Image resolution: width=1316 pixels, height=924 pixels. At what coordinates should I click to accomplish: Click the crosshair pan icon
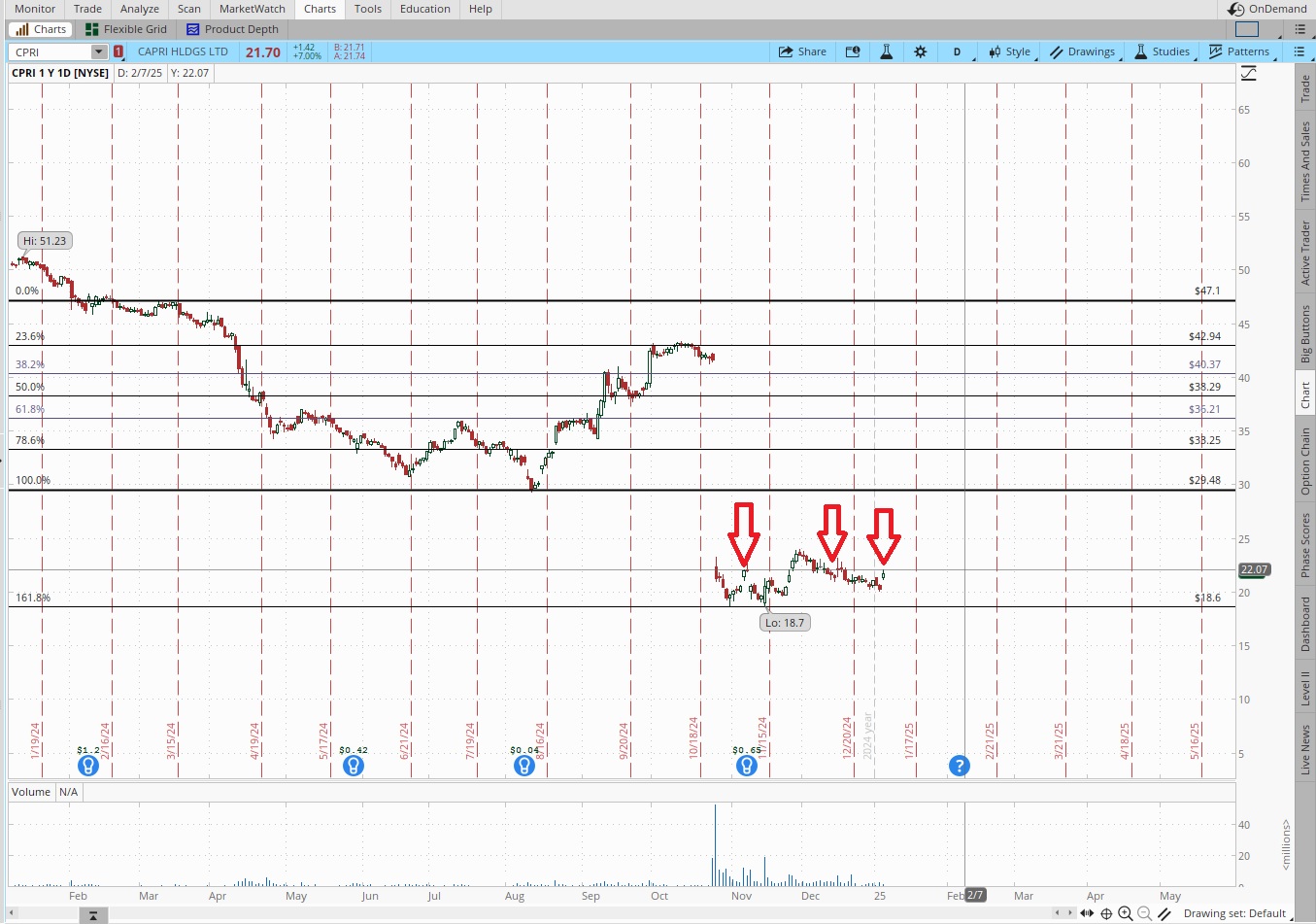[1106, 913]
